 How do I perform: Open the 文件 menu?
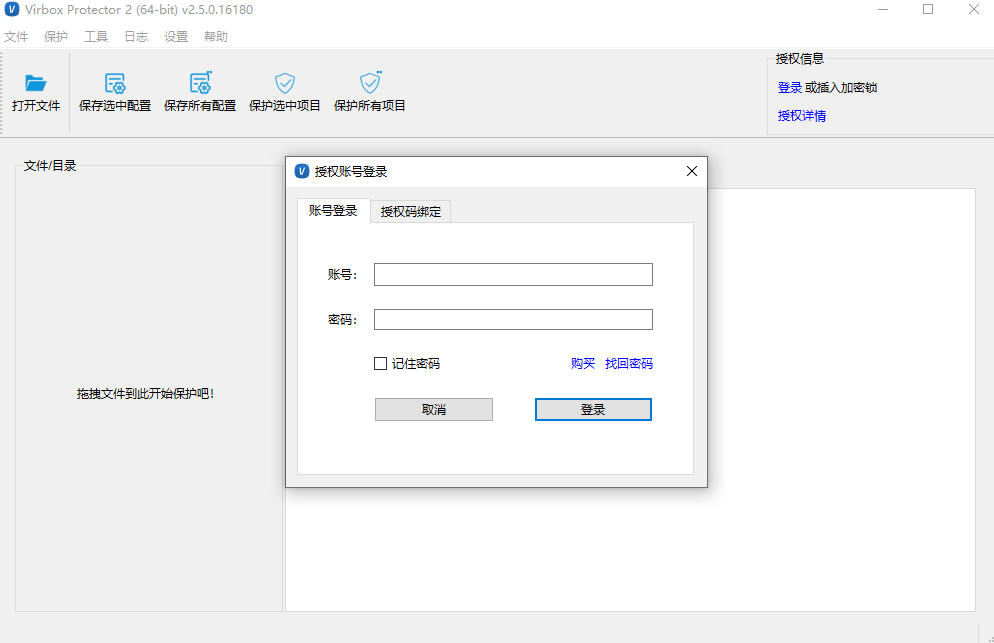(x=16, y=37)
